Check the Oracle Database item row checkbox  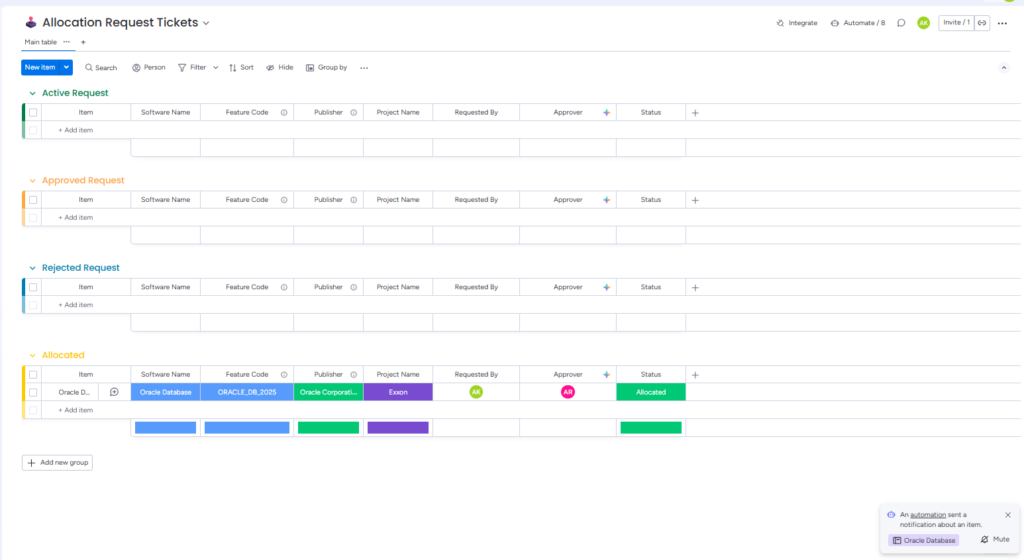pyautogui.click(x=33, y=392)
